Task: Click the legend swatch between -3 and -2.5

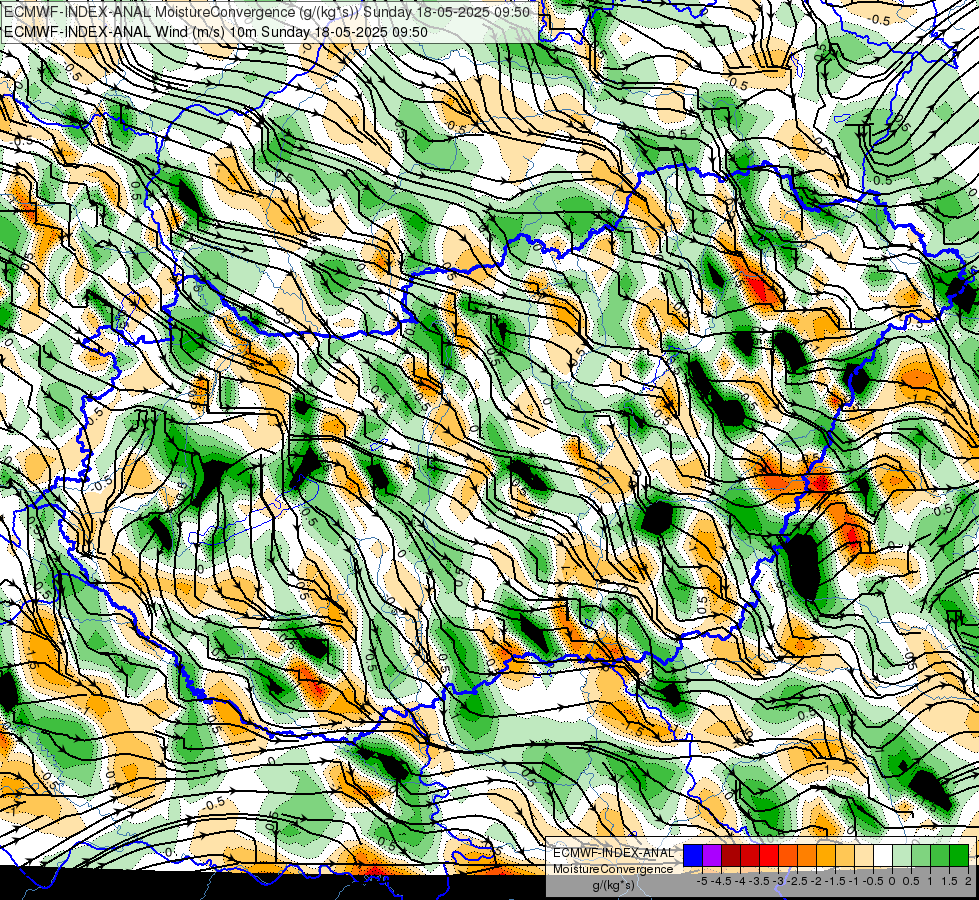Action: click(x=788, y=856)
